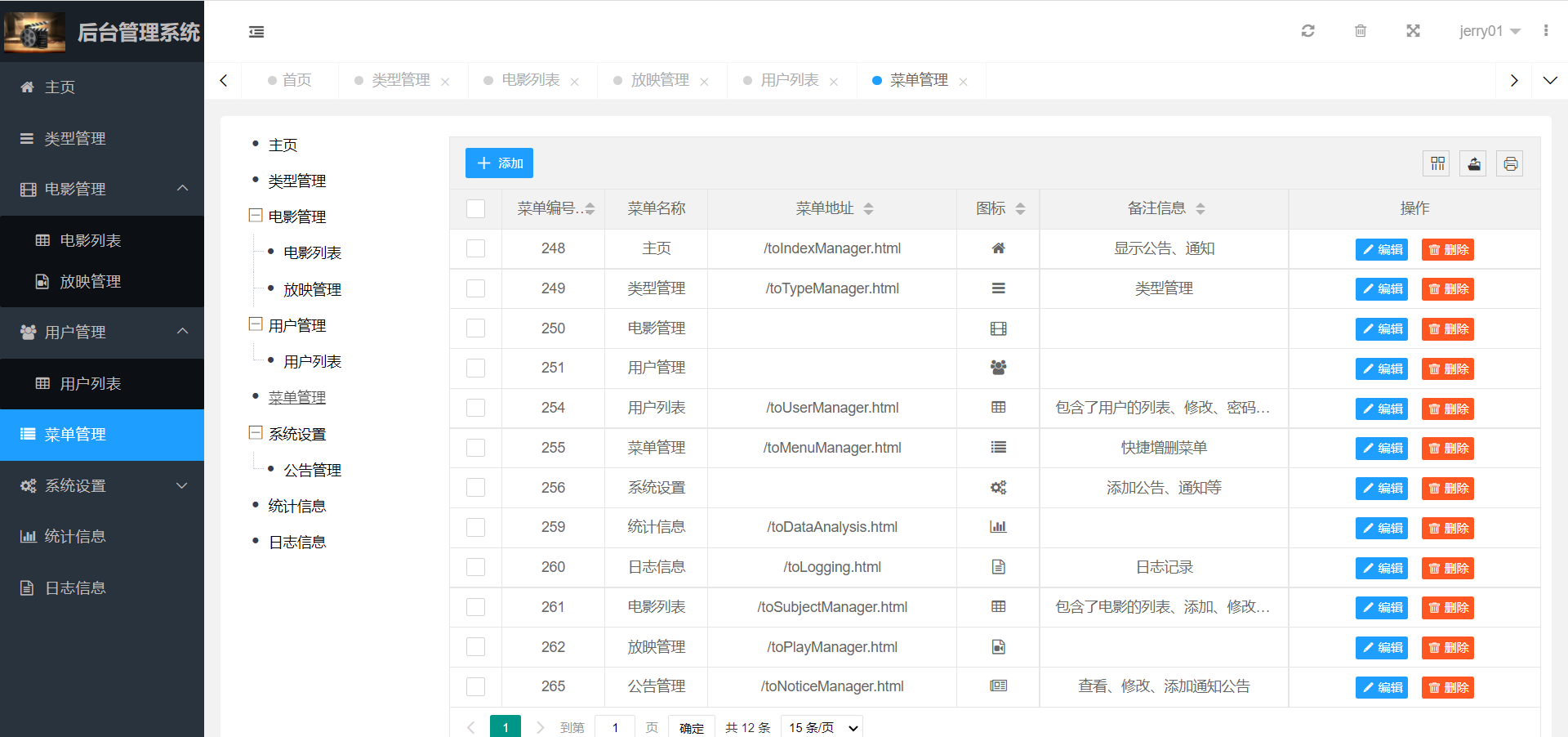This screenshot has height=737, width=1568.
Task: Tick the select-all header checkbox
Action: click(475, 209)
